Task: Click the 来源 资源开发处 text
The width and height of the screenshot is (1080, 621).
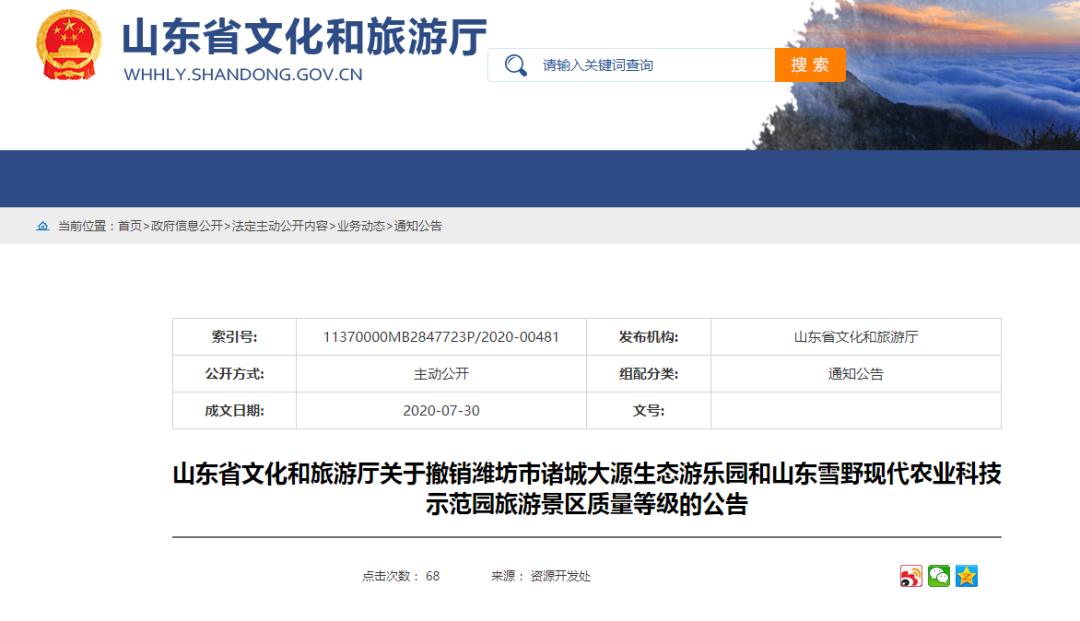Action: coord(541,576)
